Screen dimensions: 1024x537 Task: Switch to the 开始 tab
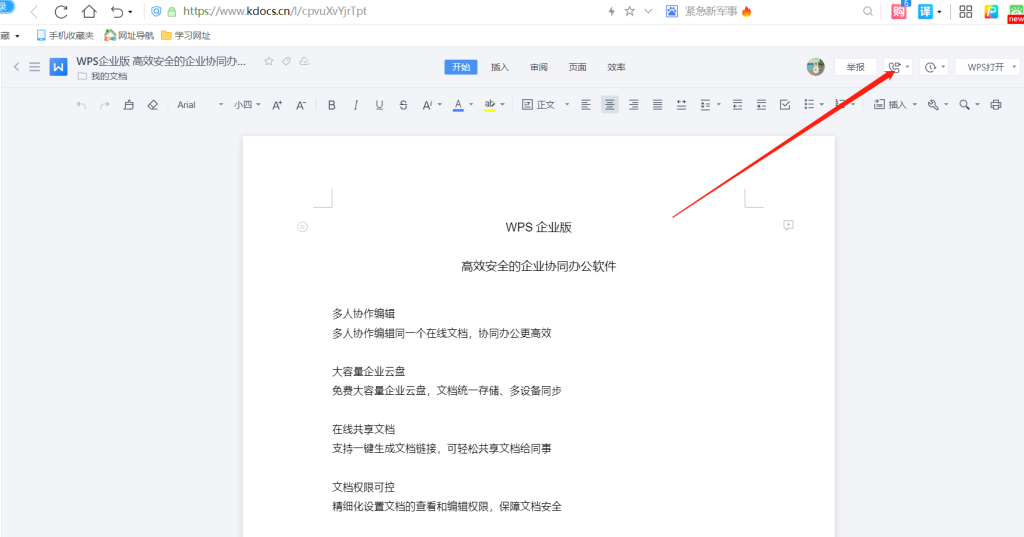point(461,67)
